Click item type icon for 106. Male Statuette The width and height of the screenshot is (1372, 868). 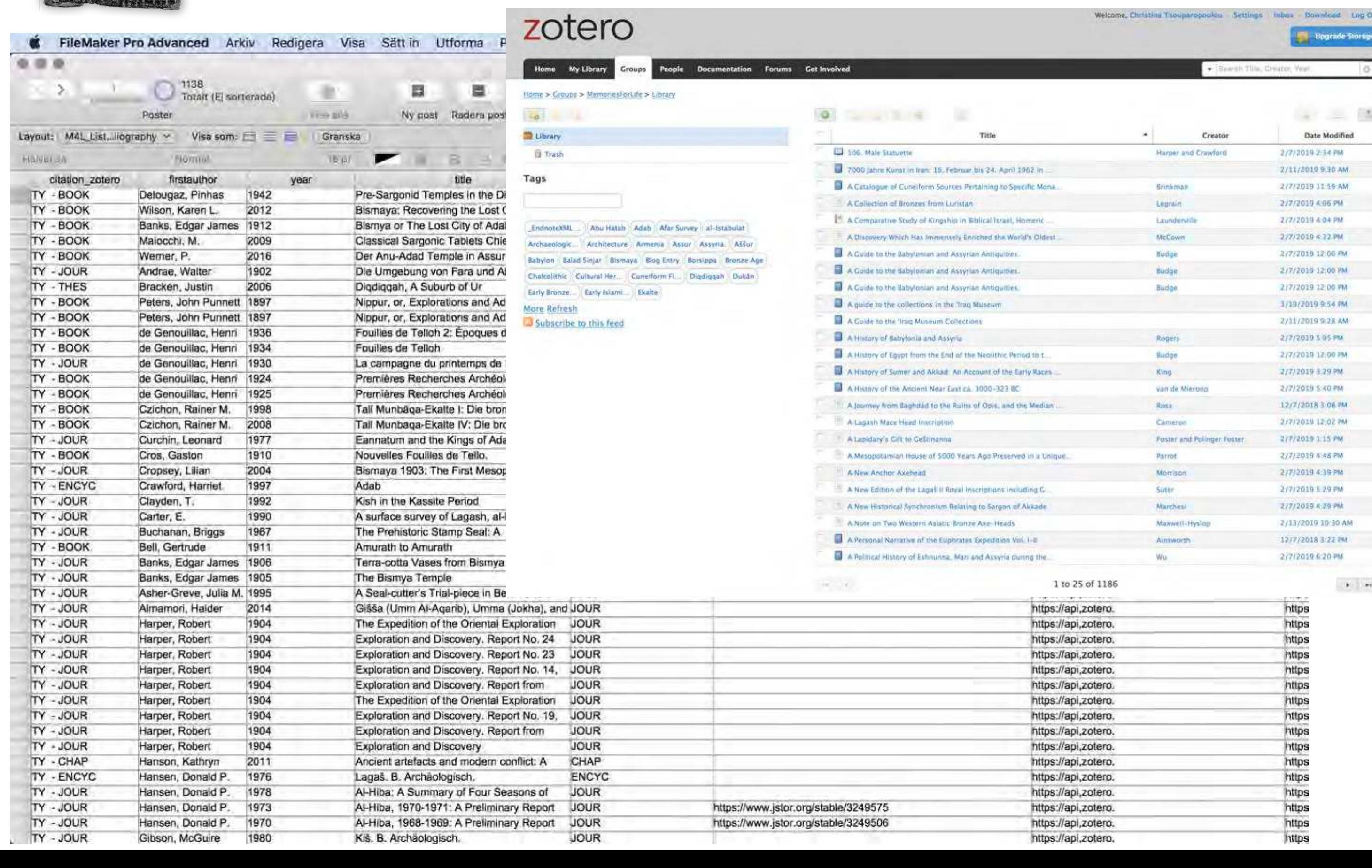pyautogui.click(x=838, y=152)
